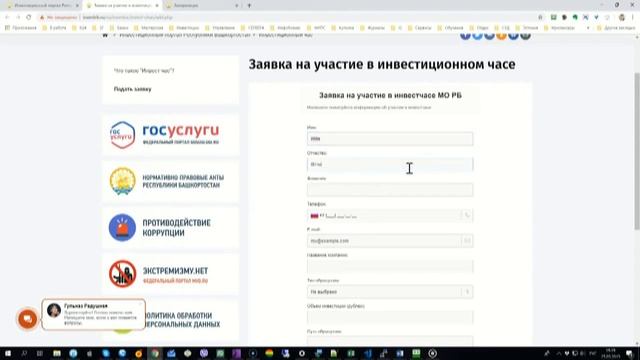
Task: Switch to the first tab, Инвестиционный портал
Action: click(x=41, y=5)
